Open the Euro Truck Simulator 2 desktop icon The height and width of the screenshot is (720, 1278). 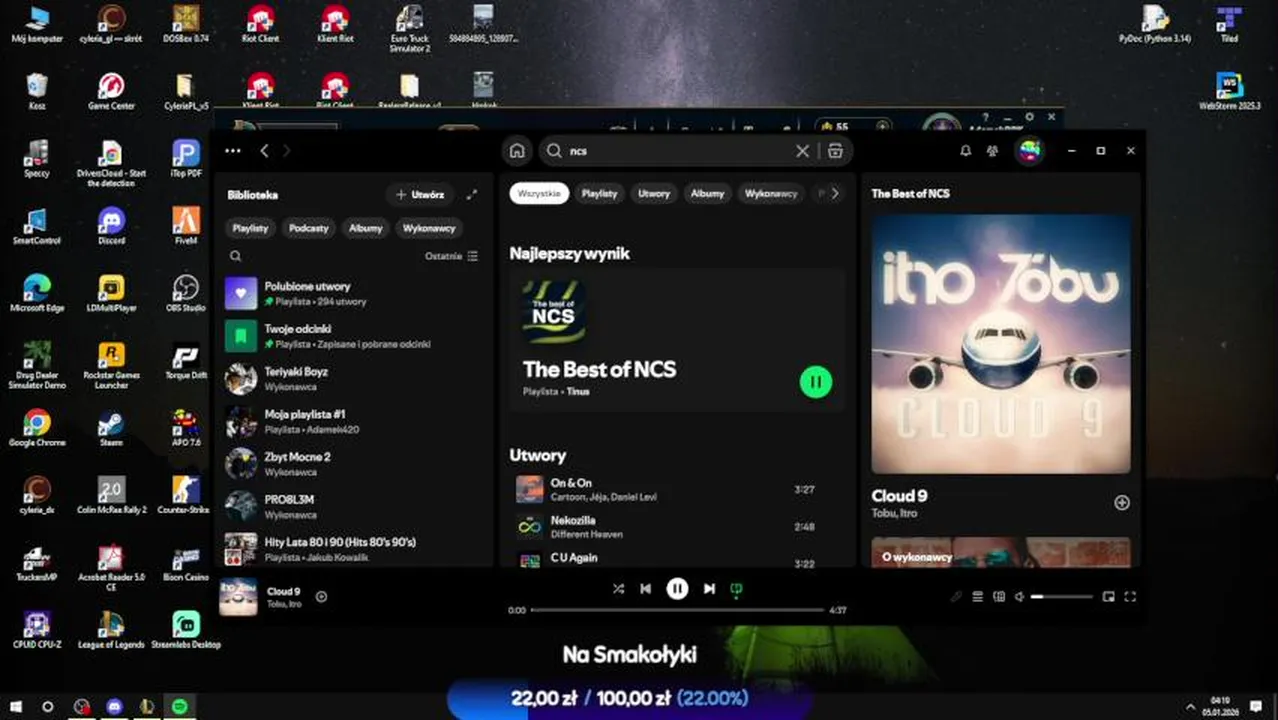pos(410,29)
